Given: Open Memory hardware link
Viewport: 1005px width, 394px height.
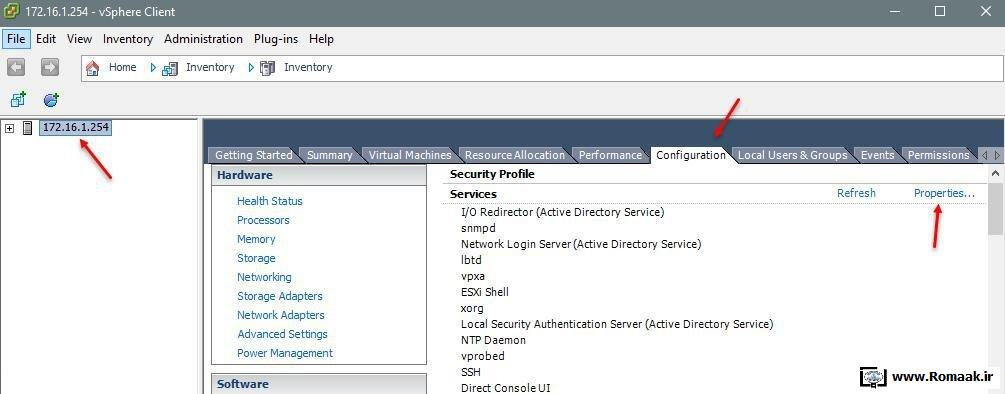Looking at the screenshot, I should click(256, 239).
